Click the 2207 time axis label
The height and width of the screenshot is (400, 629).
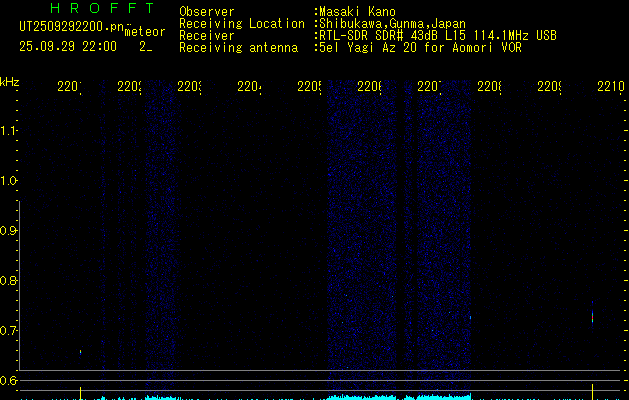[x=429, y=86]
